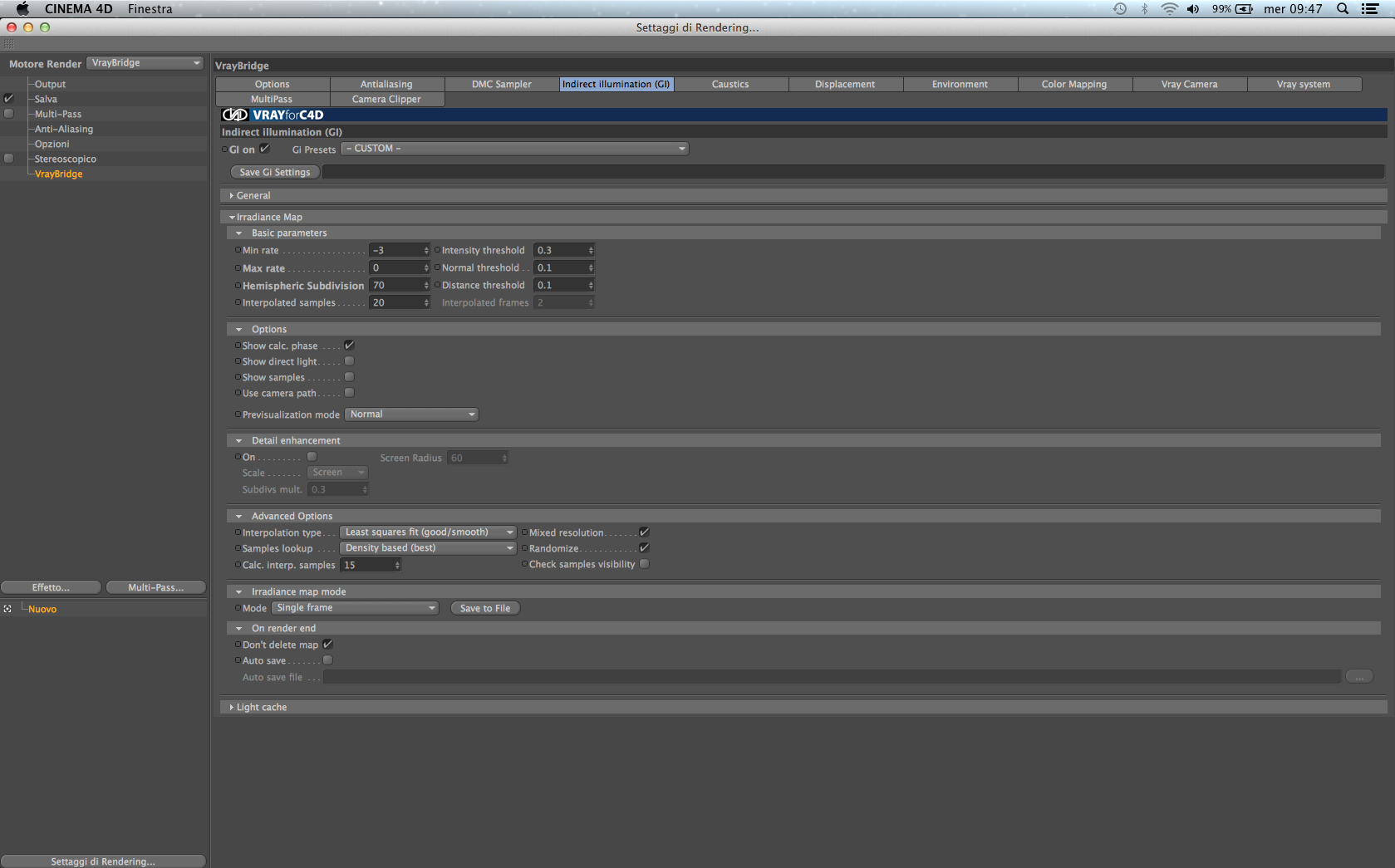Open the Wi-Fi status menu
This screenshot has height=868, width=1395.
pos(1169,9)
